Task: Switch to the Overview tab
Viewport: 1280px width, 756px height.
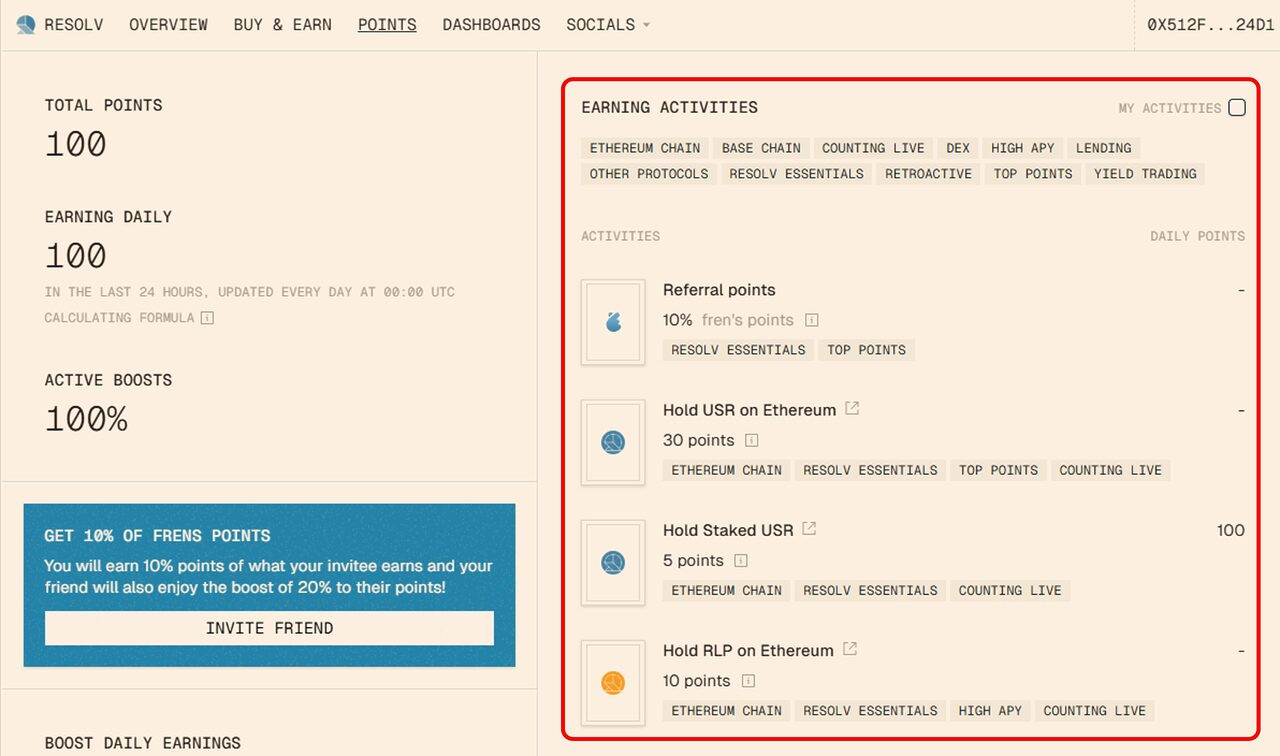Action: click(x=168, y=24)
